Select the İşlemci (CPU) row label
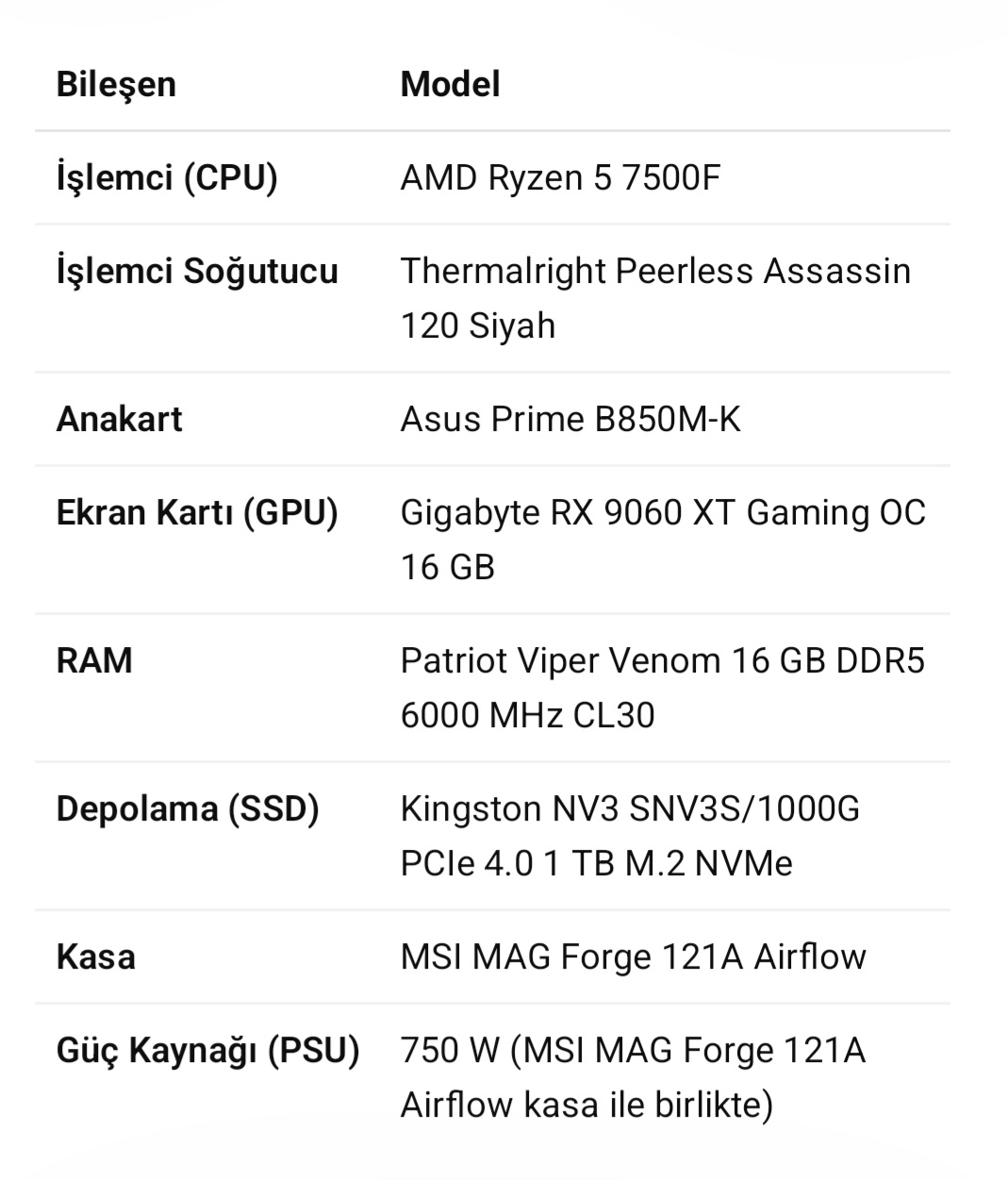The width and height of the screenshot is (1008, 1180). click(167, 177)
